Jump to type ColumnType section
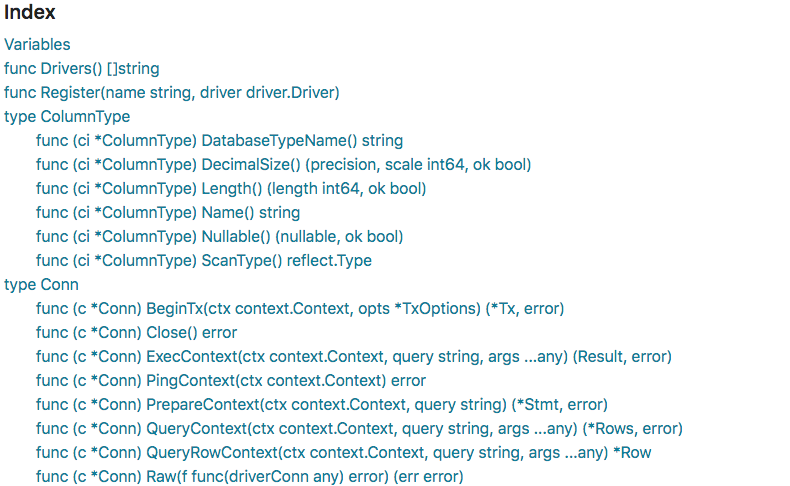The image size is (790, 486). pos(67,116)
